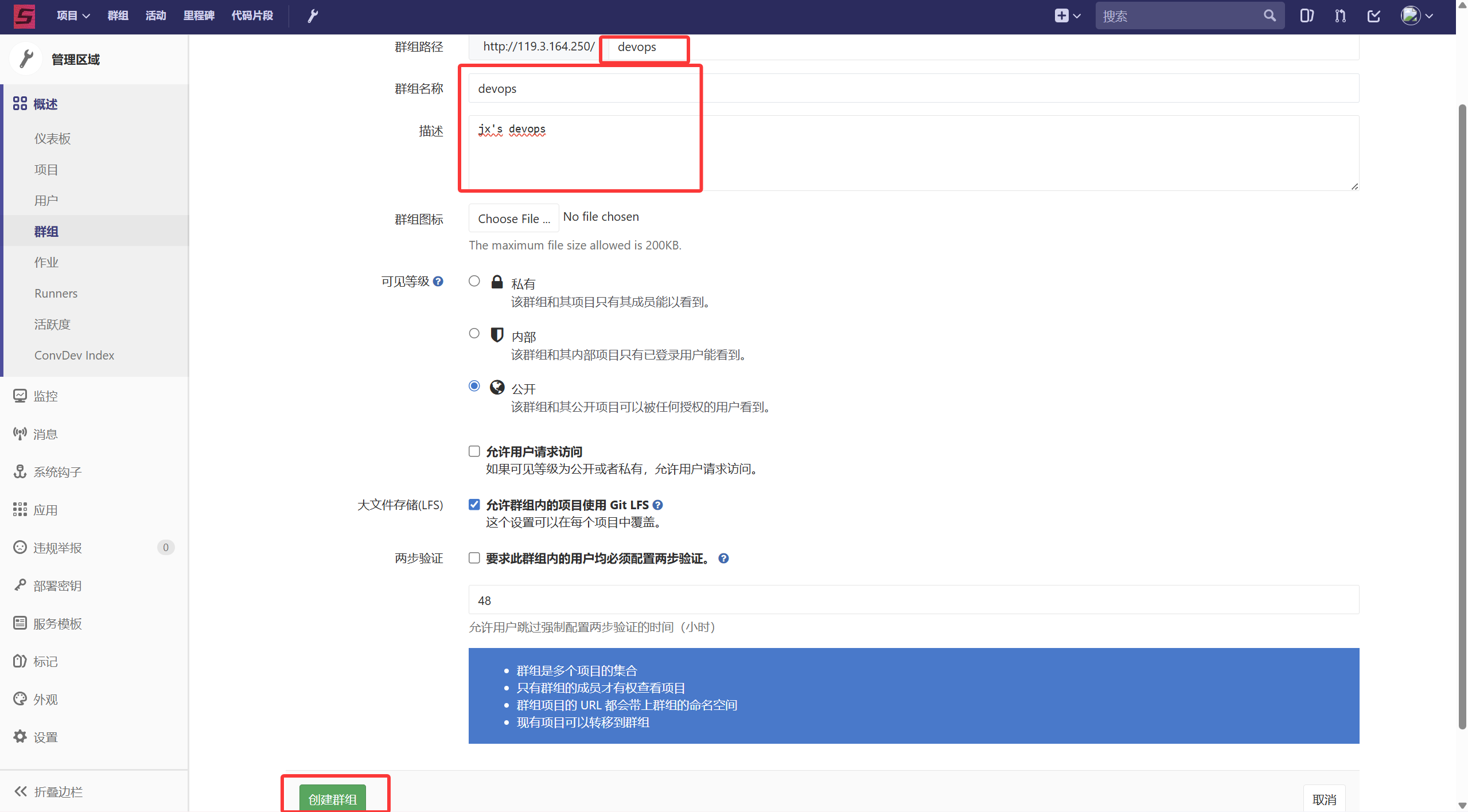Open 代码片段 in the top navbar
The width and height of the screenshot is (1468, 812).
252,16
